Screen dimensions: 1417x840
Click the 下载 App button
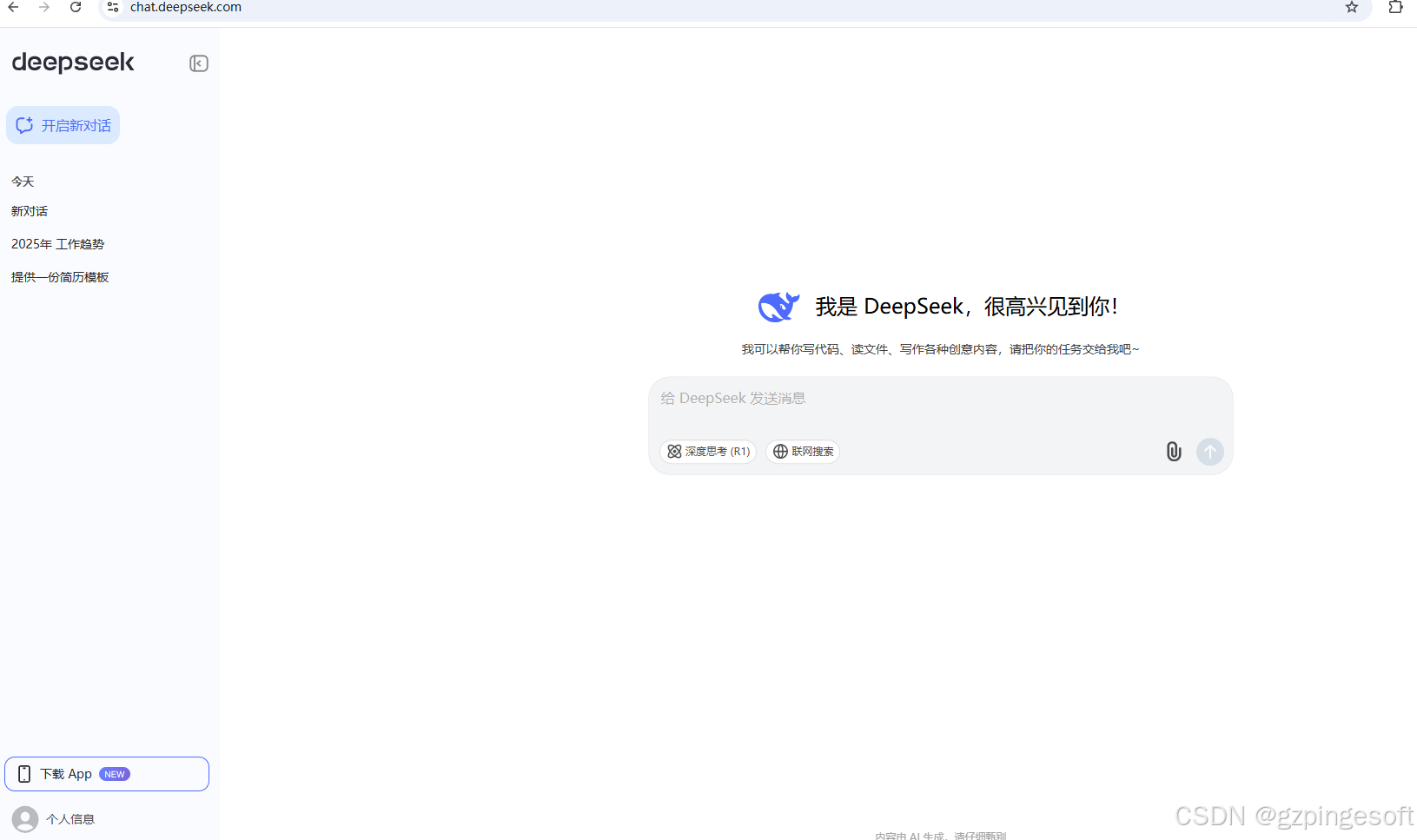click(x=107, y=774)
